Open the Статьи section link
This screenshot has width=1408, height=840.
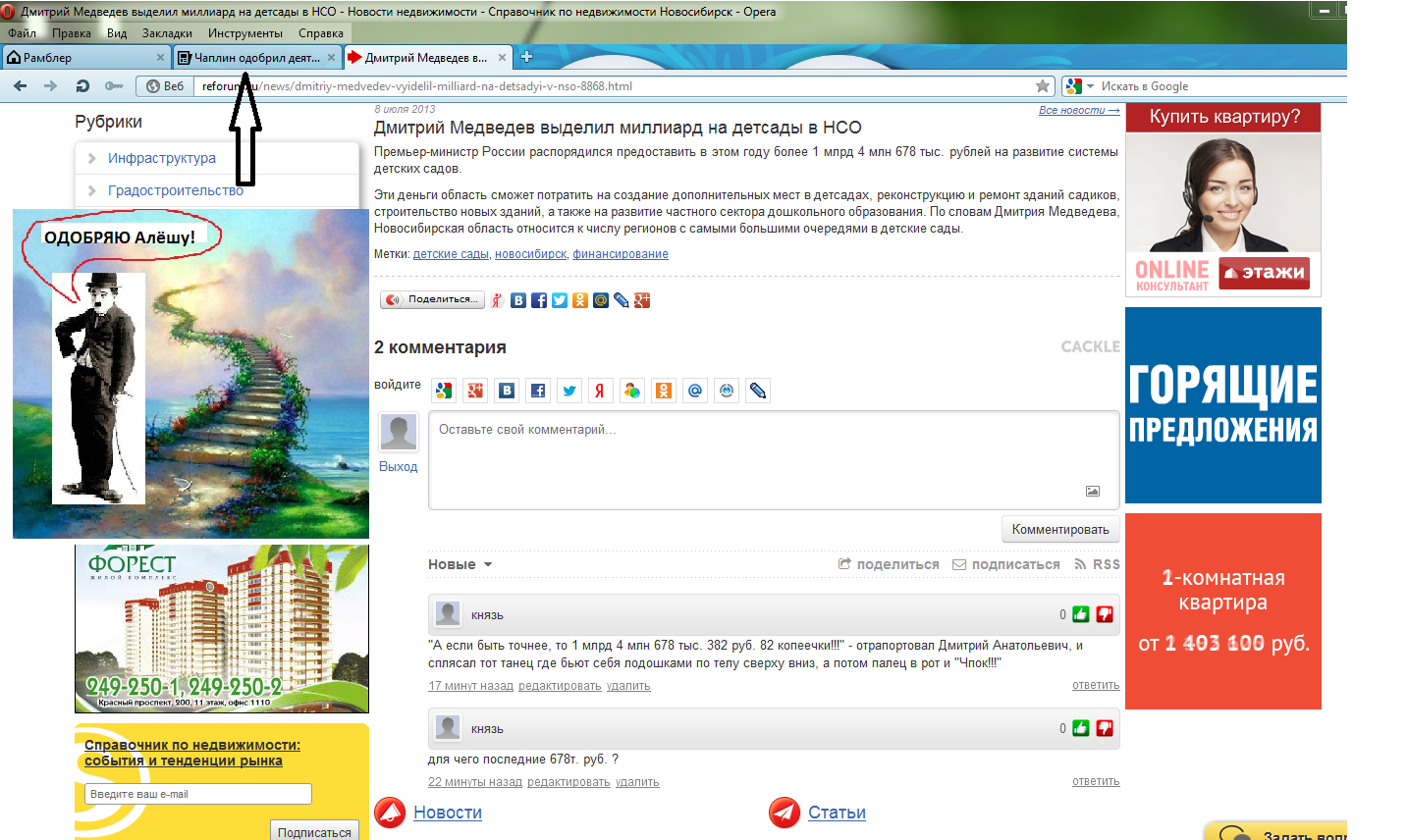click(x=837, y=813)
